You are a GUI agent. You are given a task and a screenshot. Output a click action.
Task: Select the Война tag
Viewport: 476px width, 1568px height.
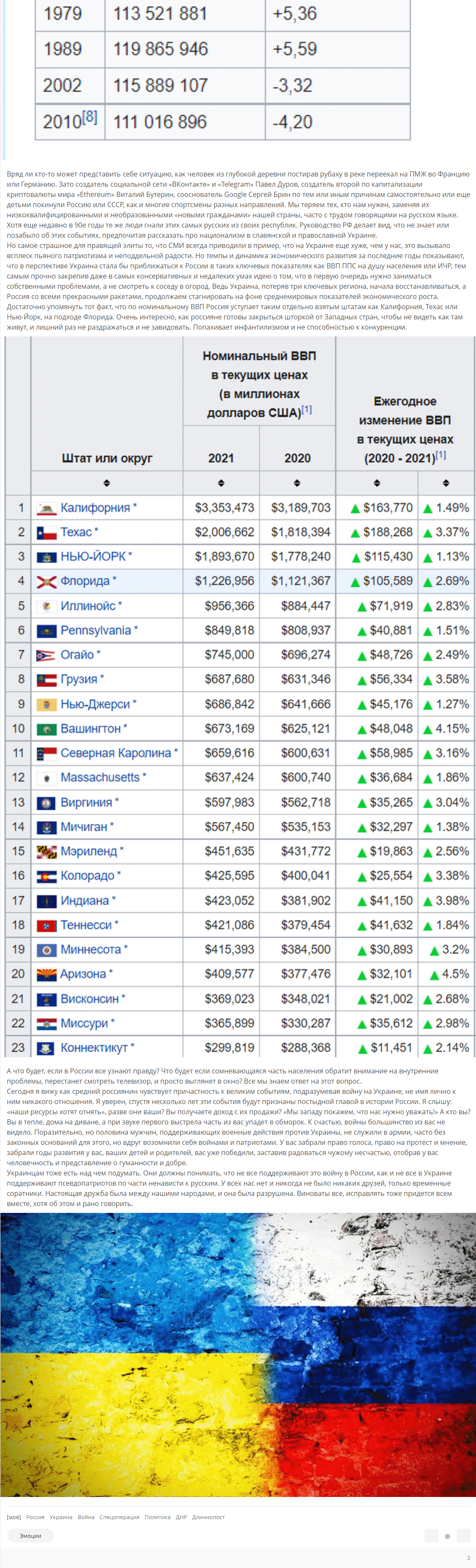[x=86, y=1517]
